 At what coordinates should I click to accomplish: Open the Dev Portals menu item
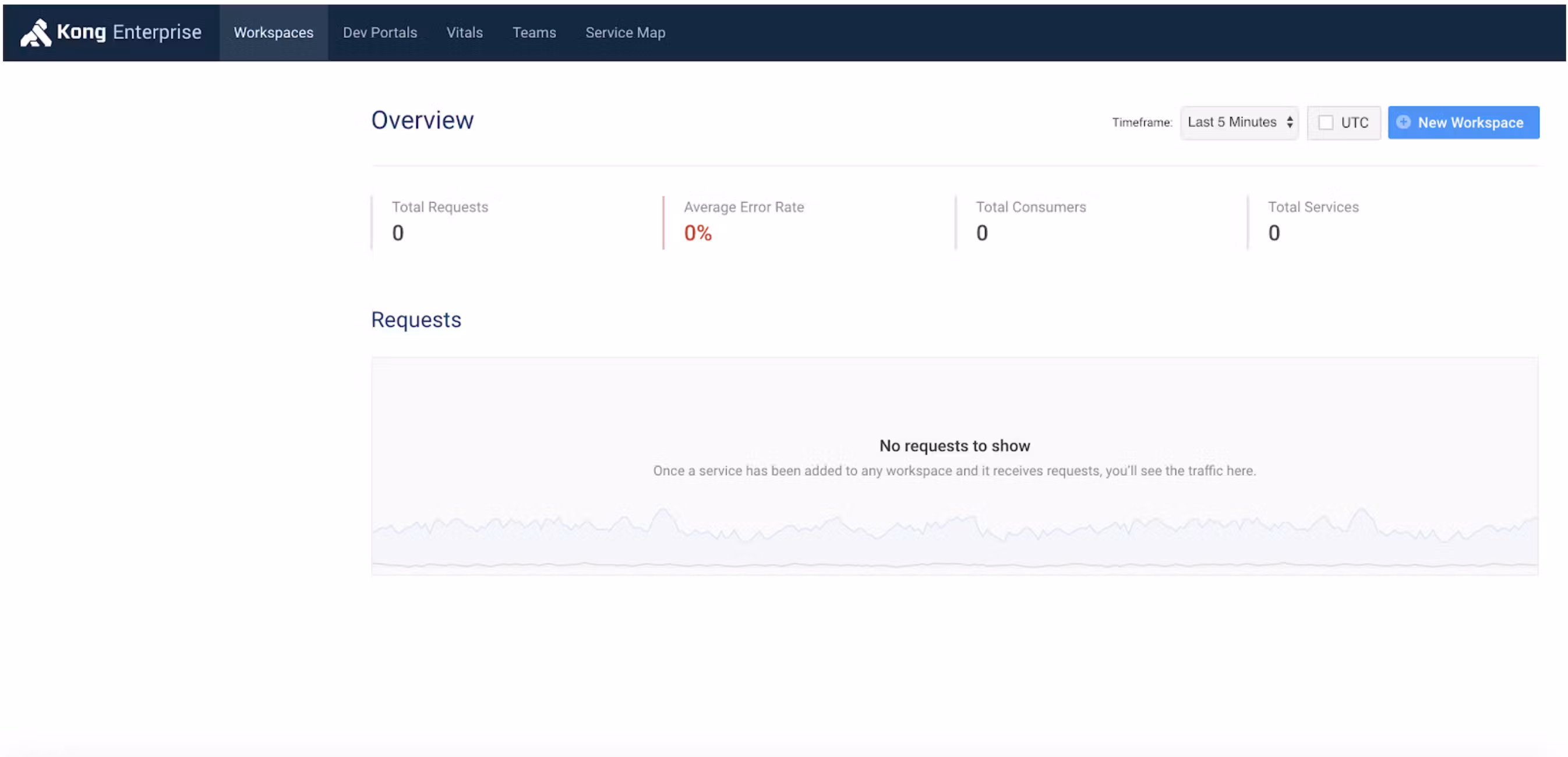(x=380, y=33)
